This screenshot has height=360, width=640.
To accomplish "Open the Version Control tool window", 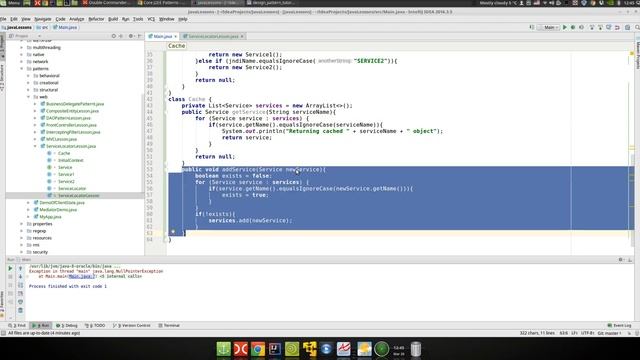I will coord(132,325).
